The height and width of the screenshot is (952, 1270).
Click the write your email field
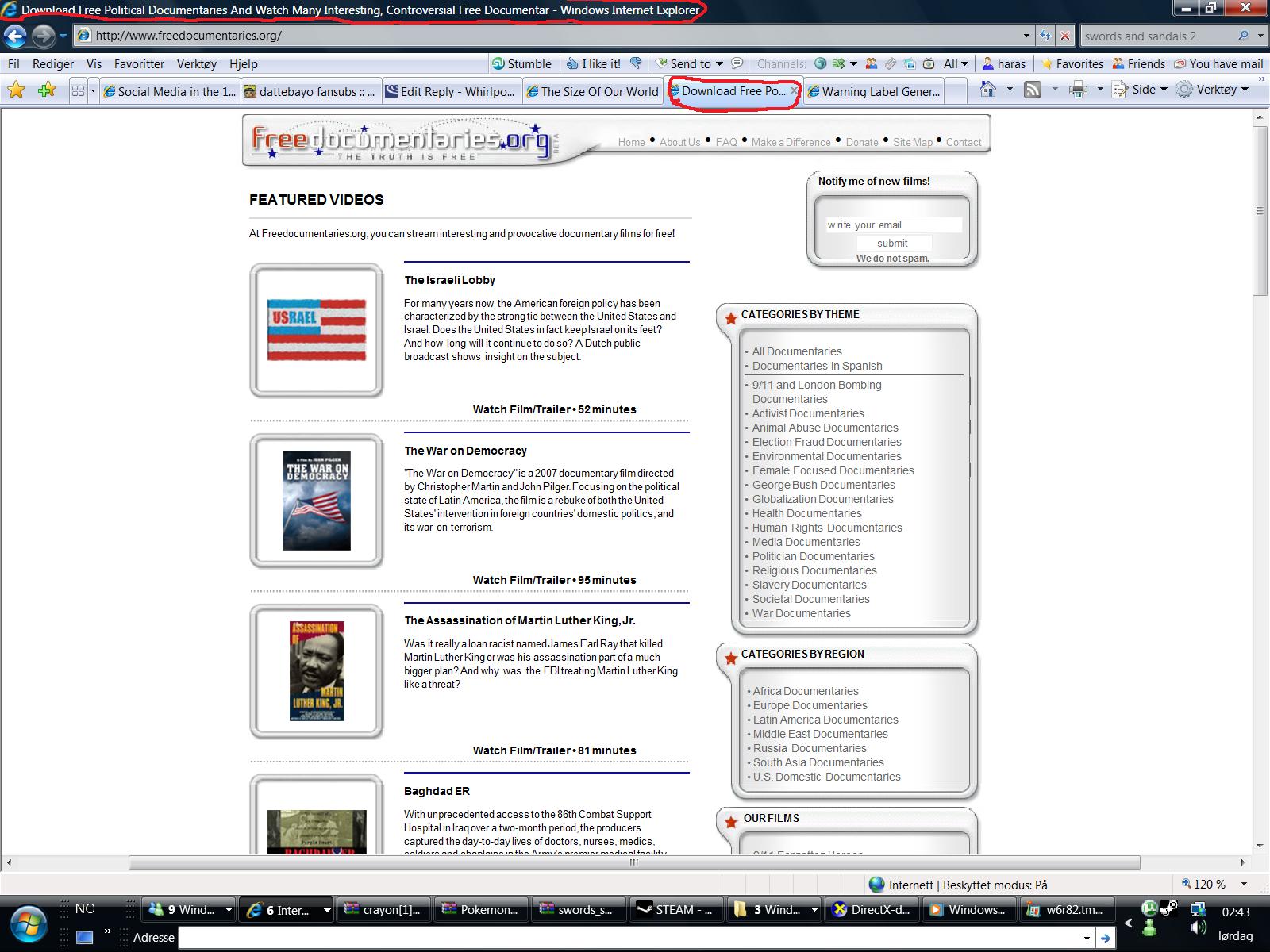pos(894,225)
